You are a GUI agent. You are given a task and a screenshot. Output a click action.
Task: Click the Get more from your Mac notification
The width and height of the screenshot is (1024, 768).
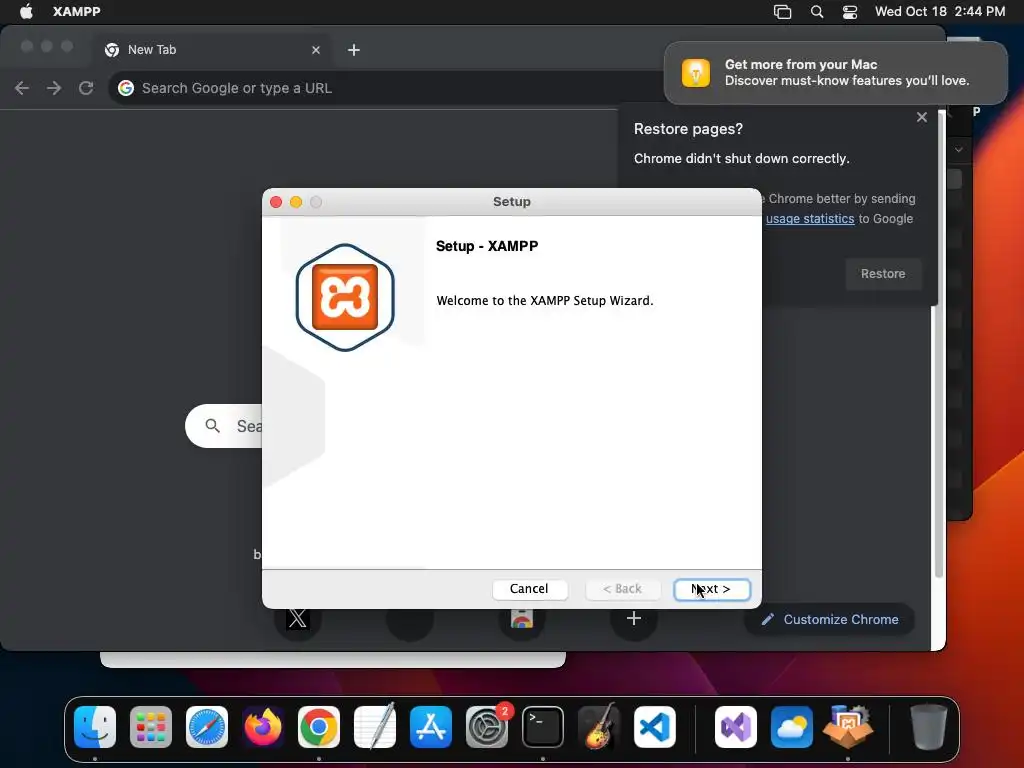[836, 72]
